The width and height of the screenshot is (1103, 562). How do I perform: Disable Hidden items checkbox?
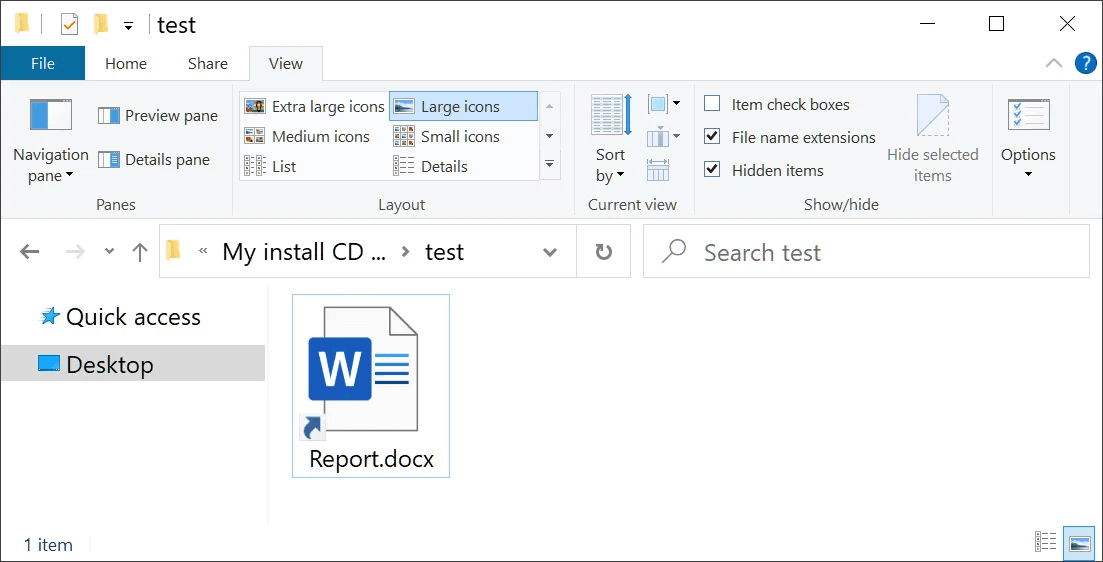coord(712,170)
